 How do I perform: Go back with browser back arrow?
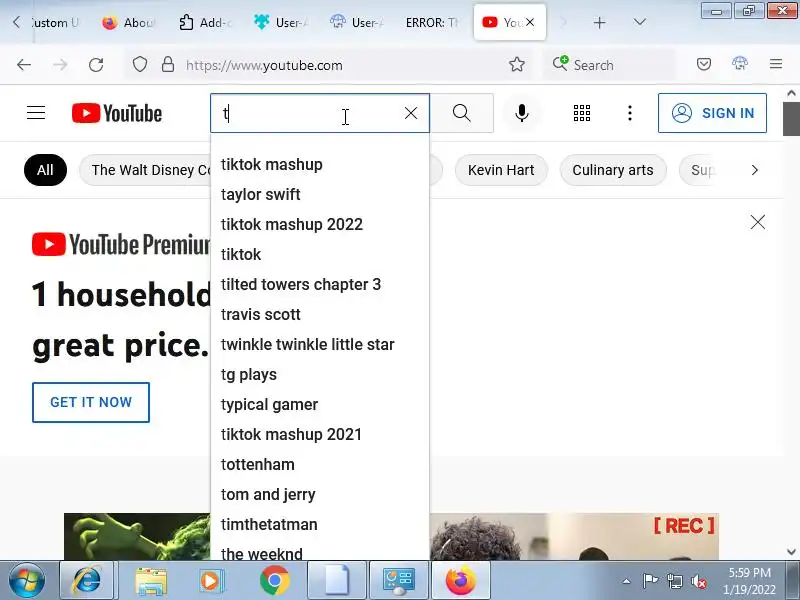[24, 65]
